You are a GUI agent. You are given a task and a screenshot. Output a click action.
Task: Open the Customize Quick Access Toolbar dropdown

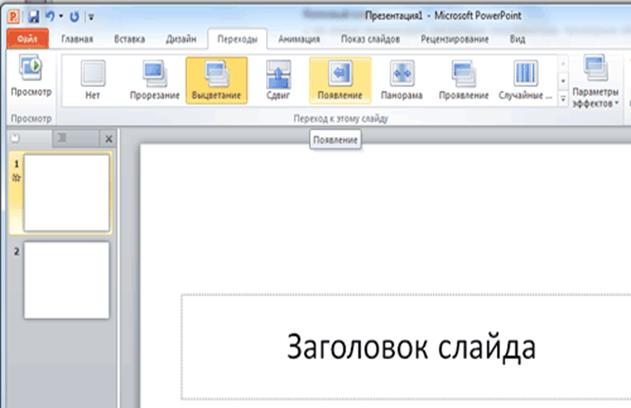point(92,17)
